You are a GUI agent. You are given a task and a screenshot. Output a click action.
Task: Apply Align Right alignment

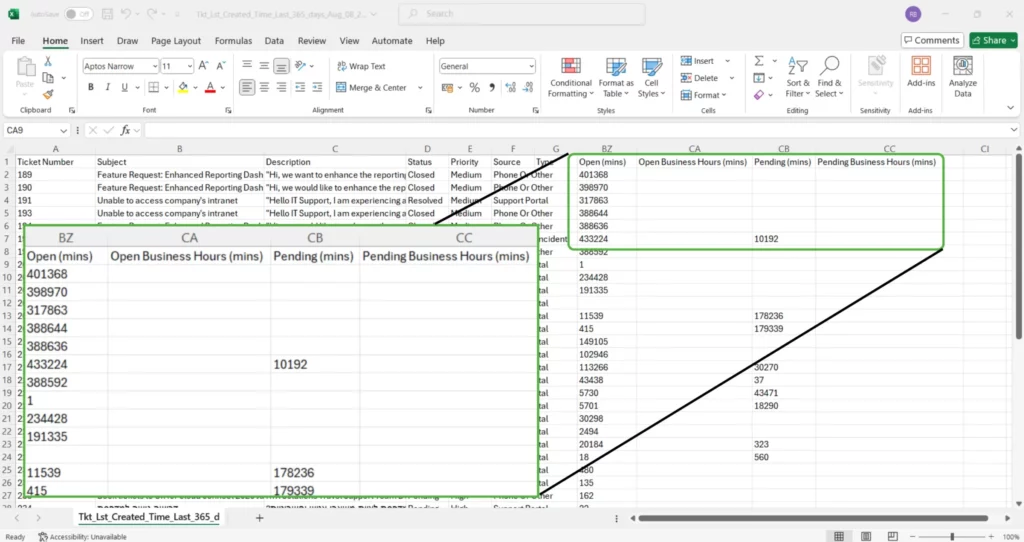pyautogui.click(x=281, y=87)
